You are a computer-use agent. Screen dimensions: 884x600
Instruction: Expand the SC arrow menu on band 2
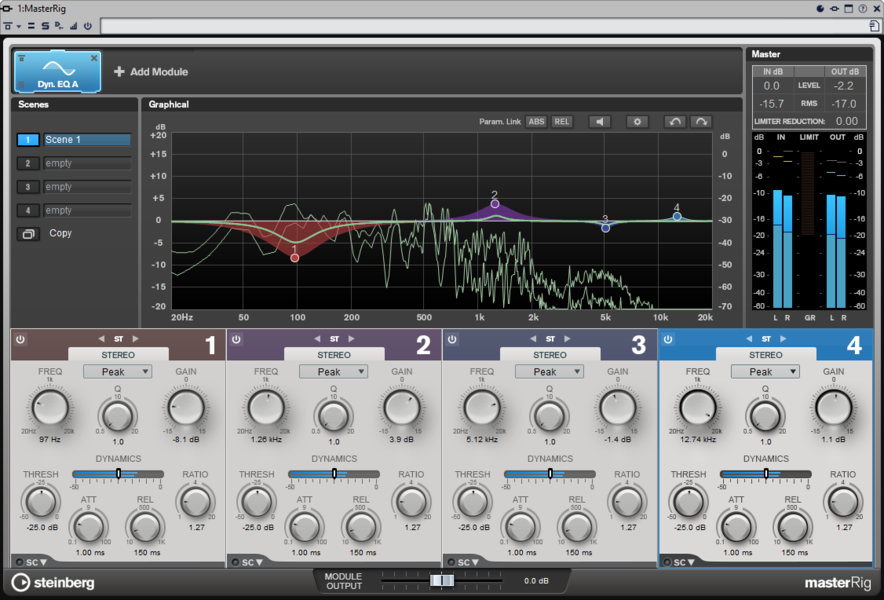pyautogui.click(x=259, y=562)
